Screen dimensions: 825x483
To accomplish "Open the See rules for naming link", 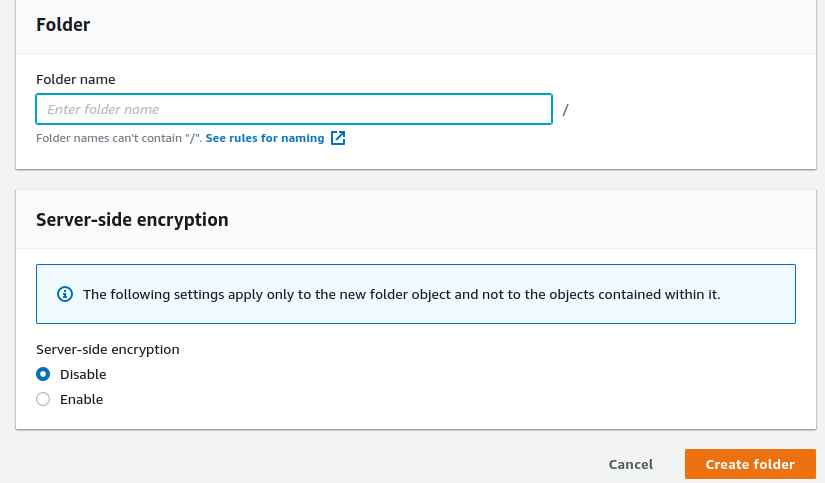I will (x=265, y=138).
